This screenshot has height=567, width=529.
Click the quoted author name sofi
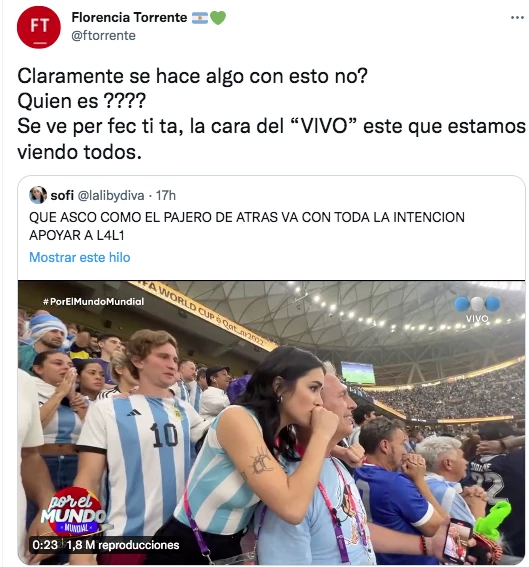click(62, 195)
